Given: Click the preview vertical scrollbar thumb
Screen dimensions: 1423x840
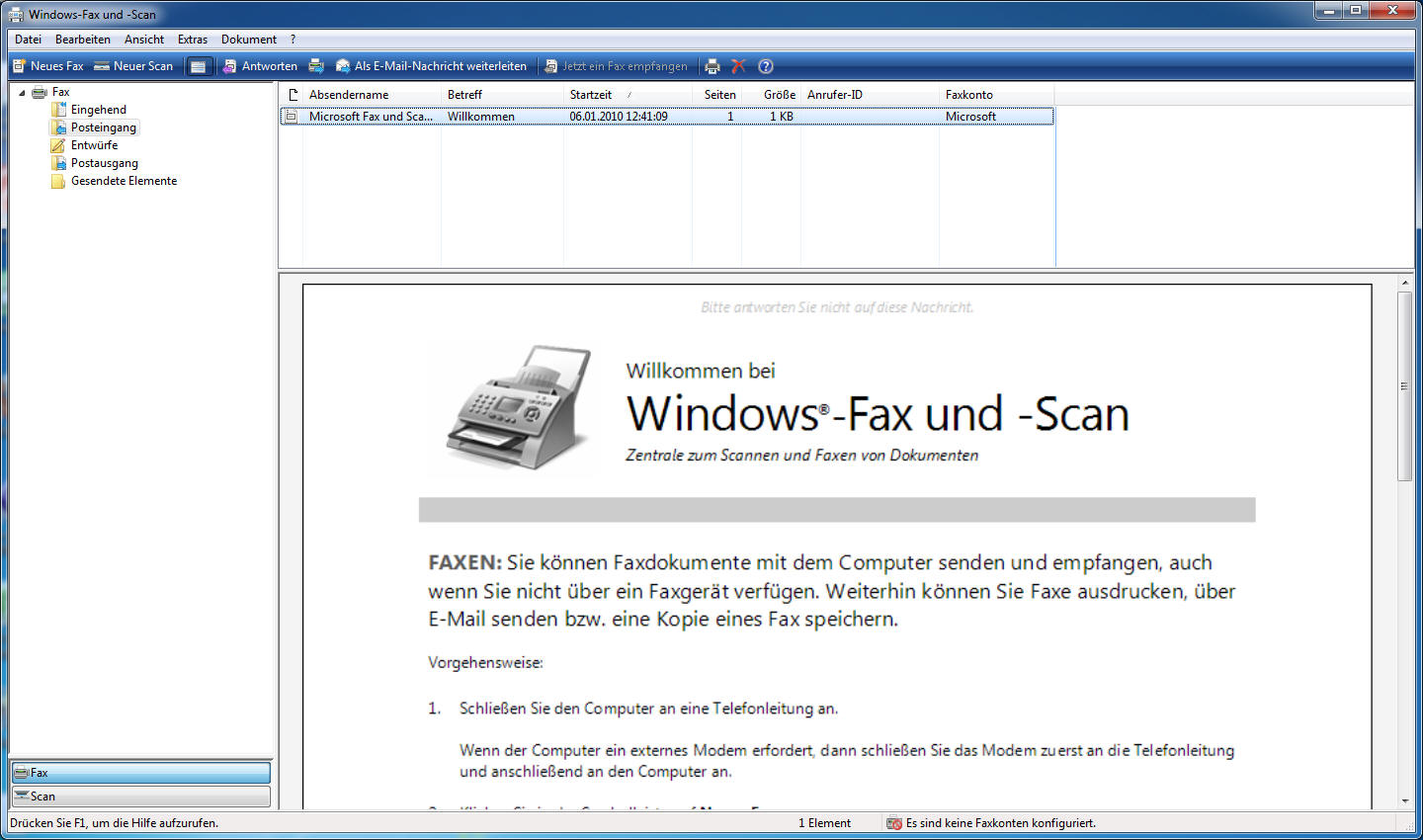Looking at the screenshot, I should click(1404, 386).
